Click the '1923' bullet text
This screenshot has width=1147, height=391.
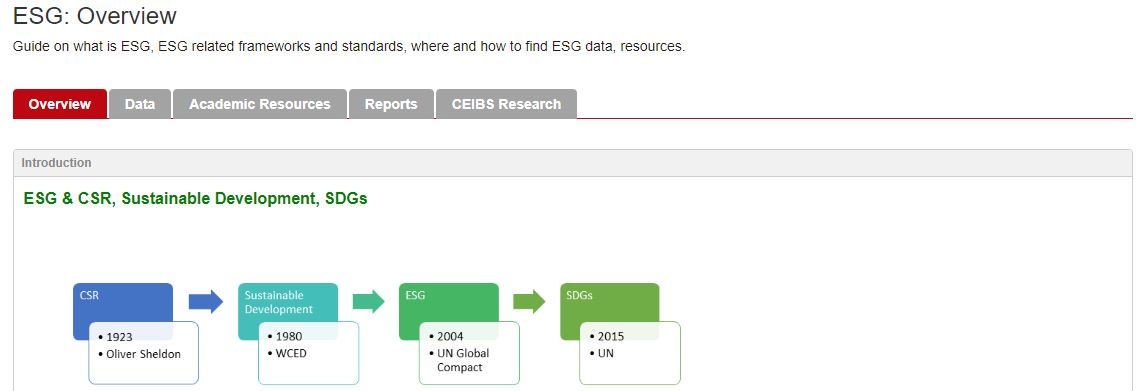click(x=120, y=337)
